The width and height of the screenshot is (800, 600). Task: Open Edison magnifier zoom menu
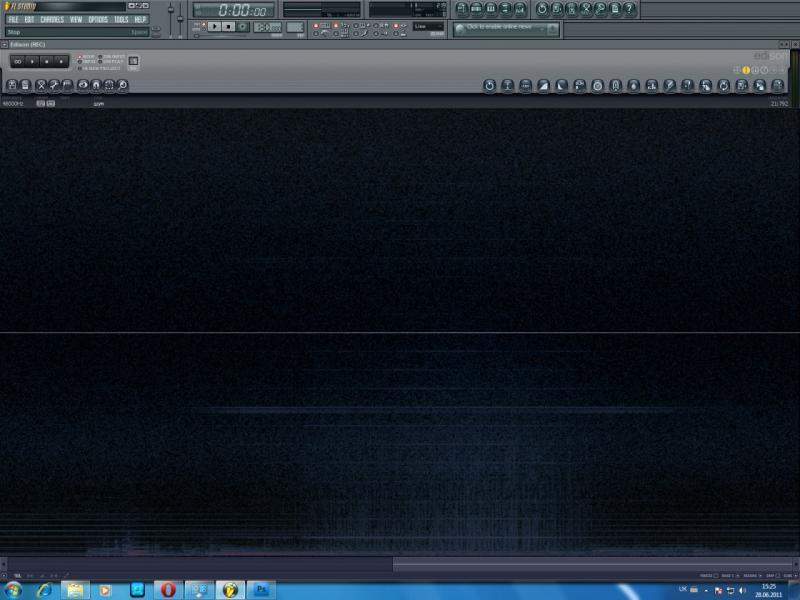122,85
